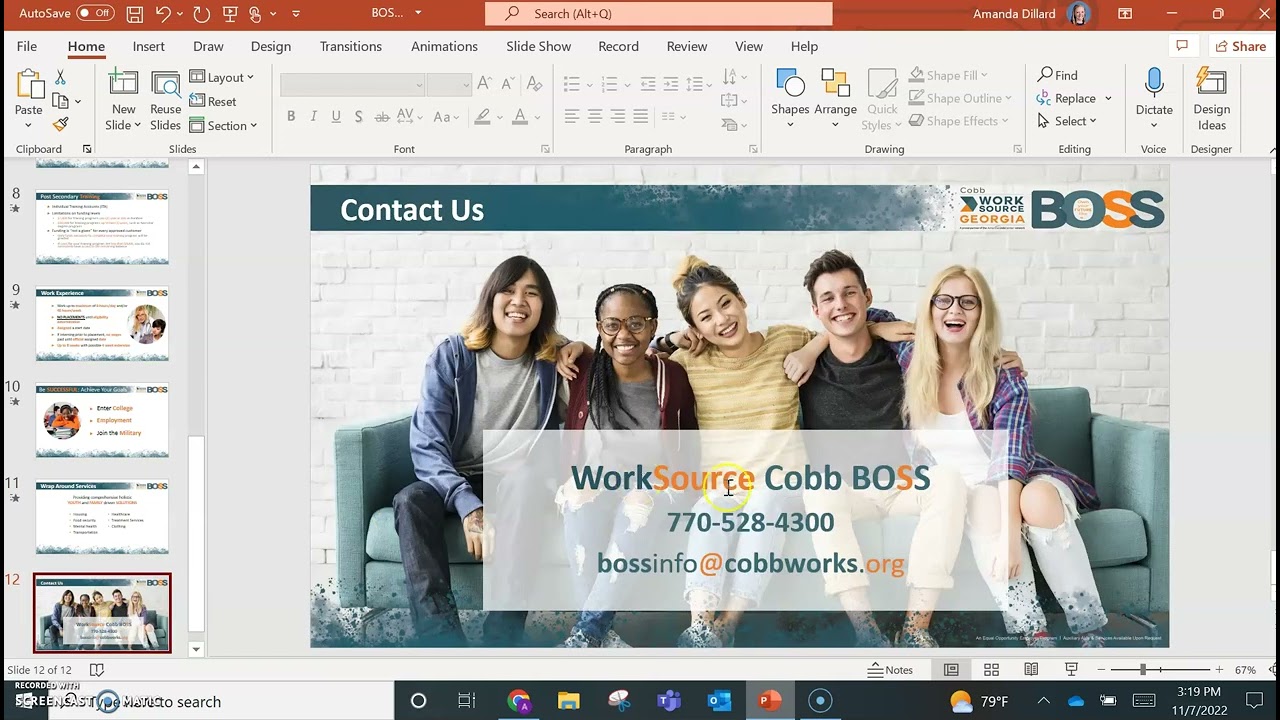Open the Comments pane icon
Image resolution: width=1280 pixels, height=720 pixels.
click(1182, 46)
